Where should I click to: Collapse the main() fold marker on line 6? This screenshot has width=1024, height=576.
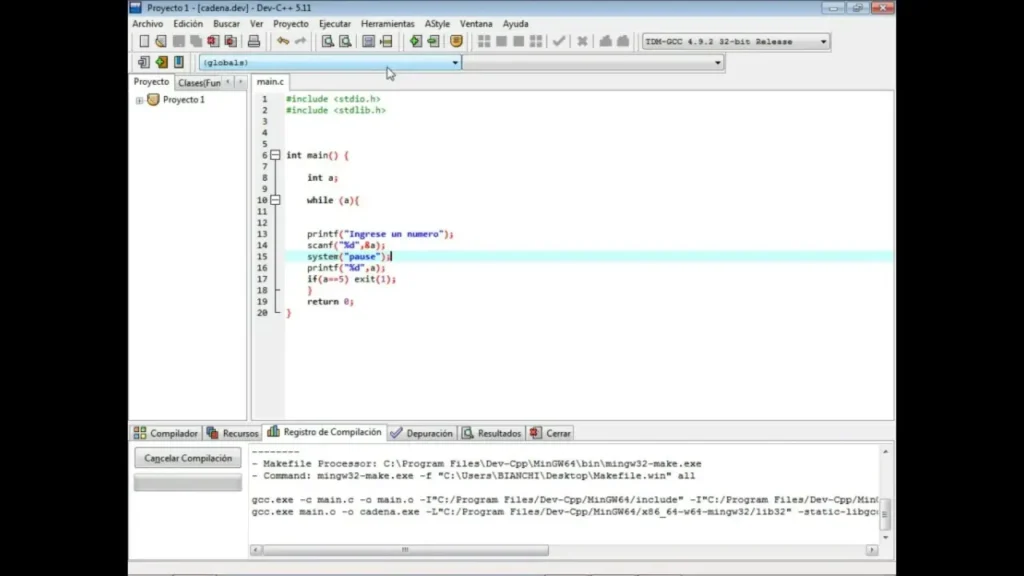tap(275, 155)
